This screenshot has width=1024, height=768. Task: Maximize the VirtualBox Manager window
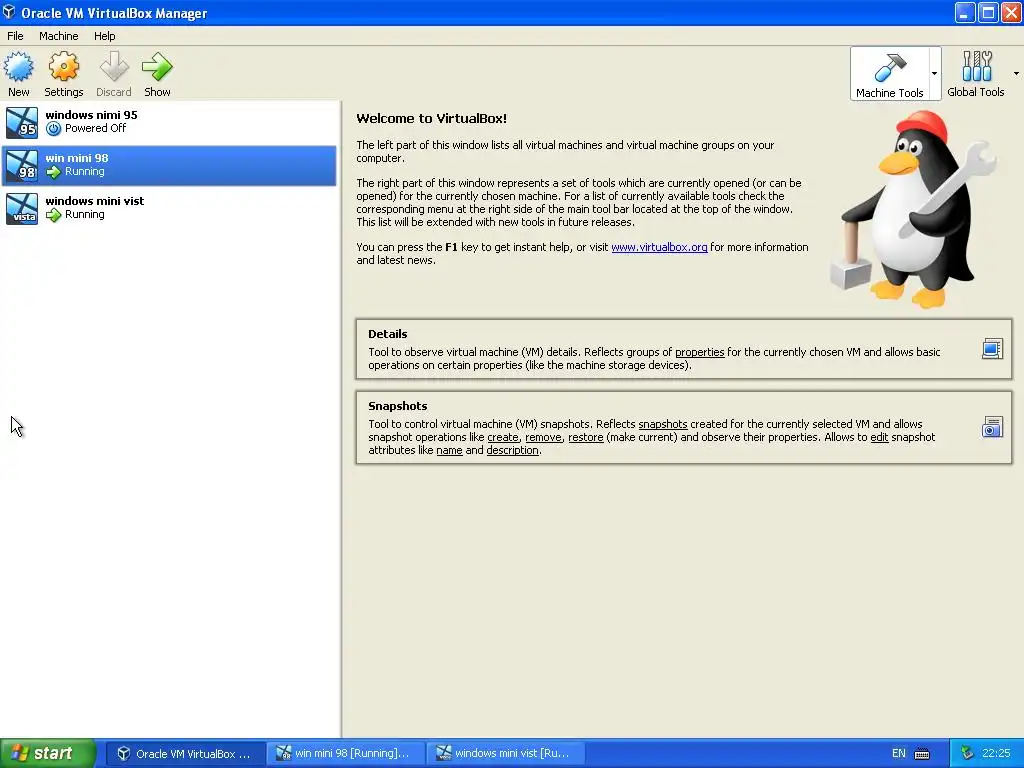pyautogui.click(x=988, y=12)
